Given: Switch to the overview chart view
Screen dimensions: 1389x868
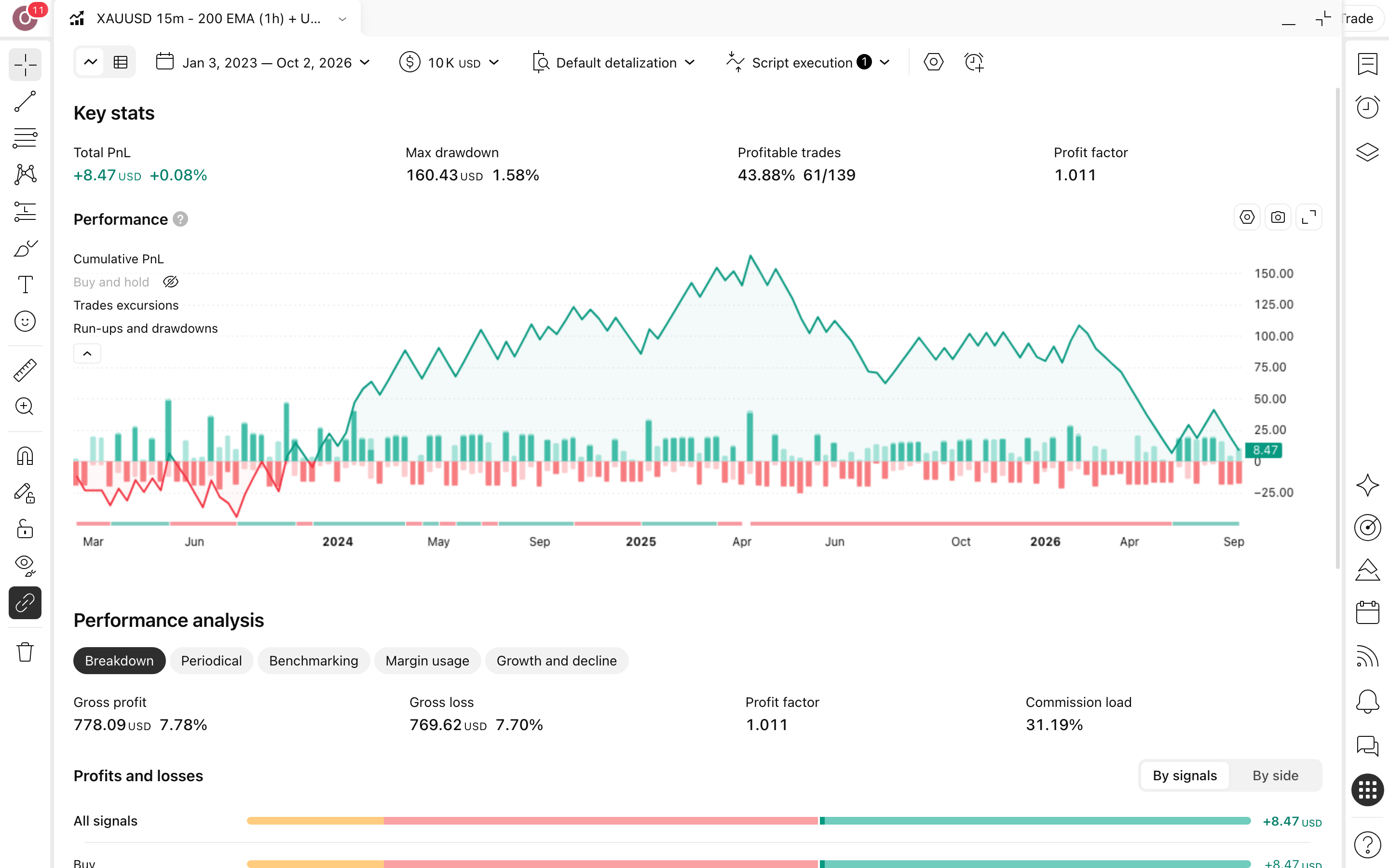Looking at the screenshot, I should [91, 62].
